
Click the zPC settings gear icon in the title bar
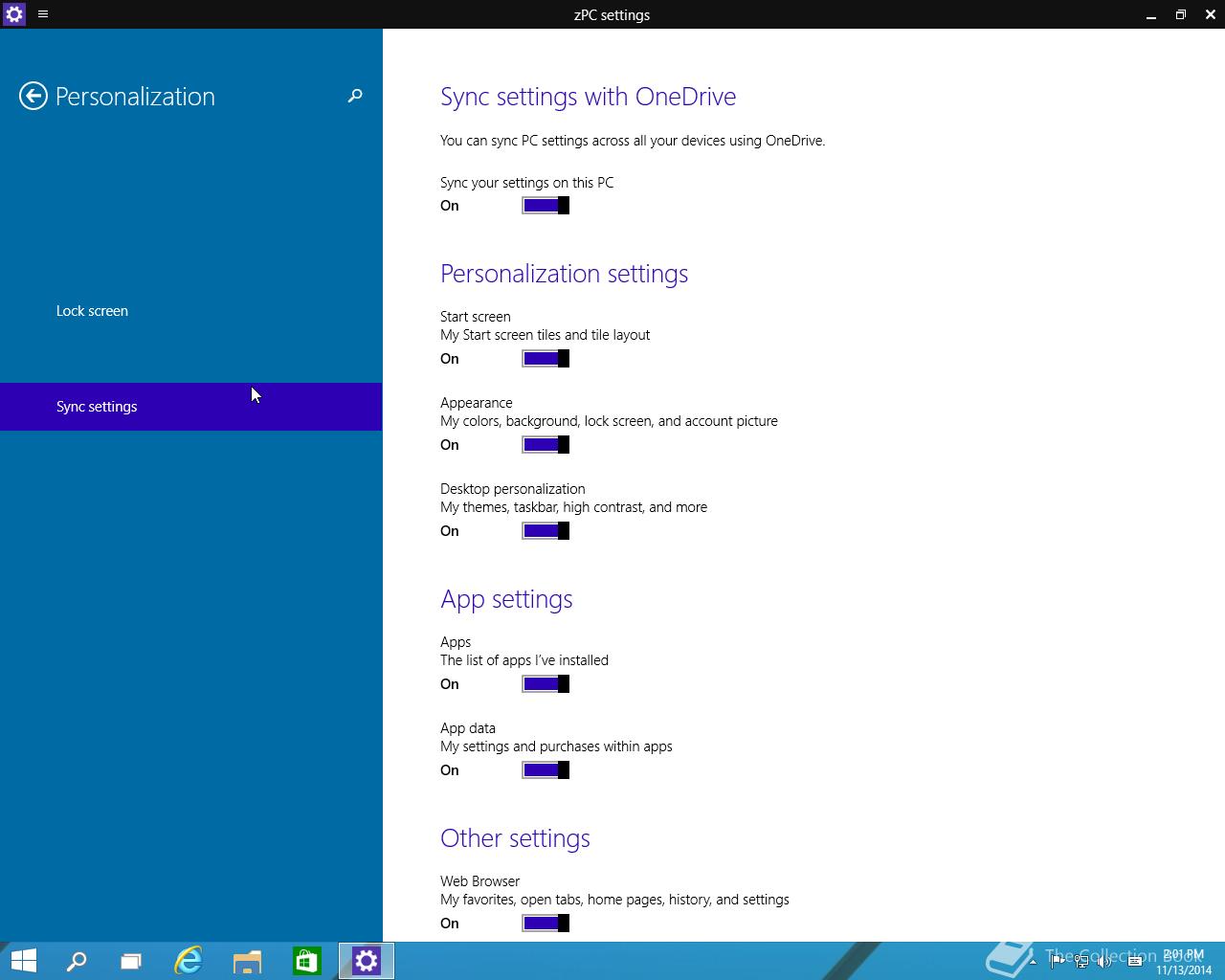coord(14,14)
